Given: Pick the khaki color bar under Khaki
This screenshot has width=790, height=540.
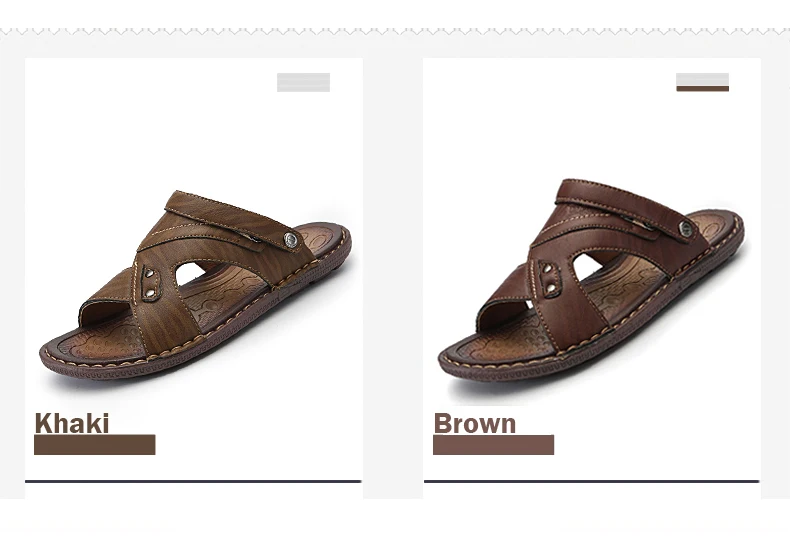Looking at the screenshot, I should click(95, 445).
